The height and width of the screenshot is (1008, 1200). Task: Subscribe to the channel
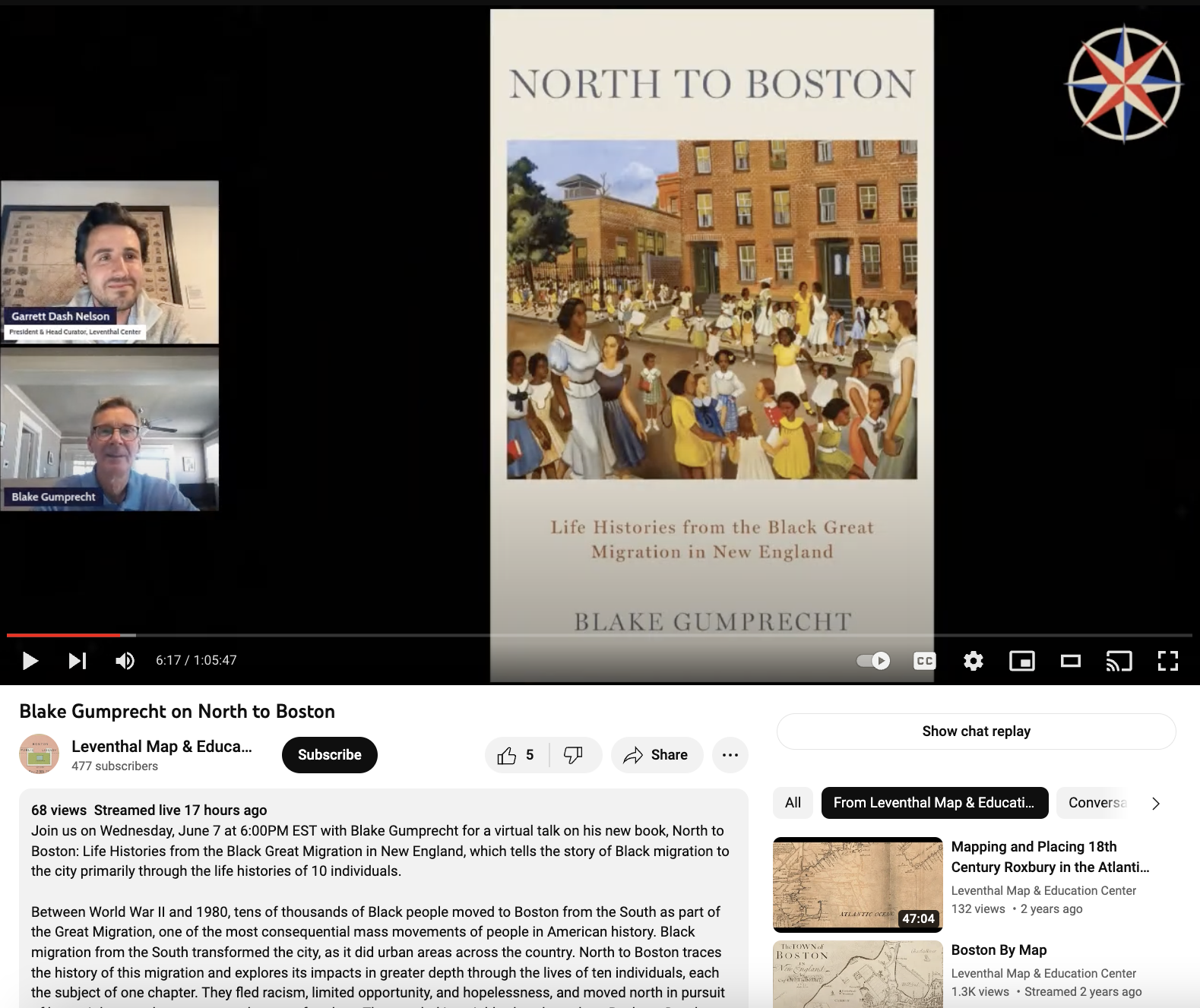tap(330, 755)
